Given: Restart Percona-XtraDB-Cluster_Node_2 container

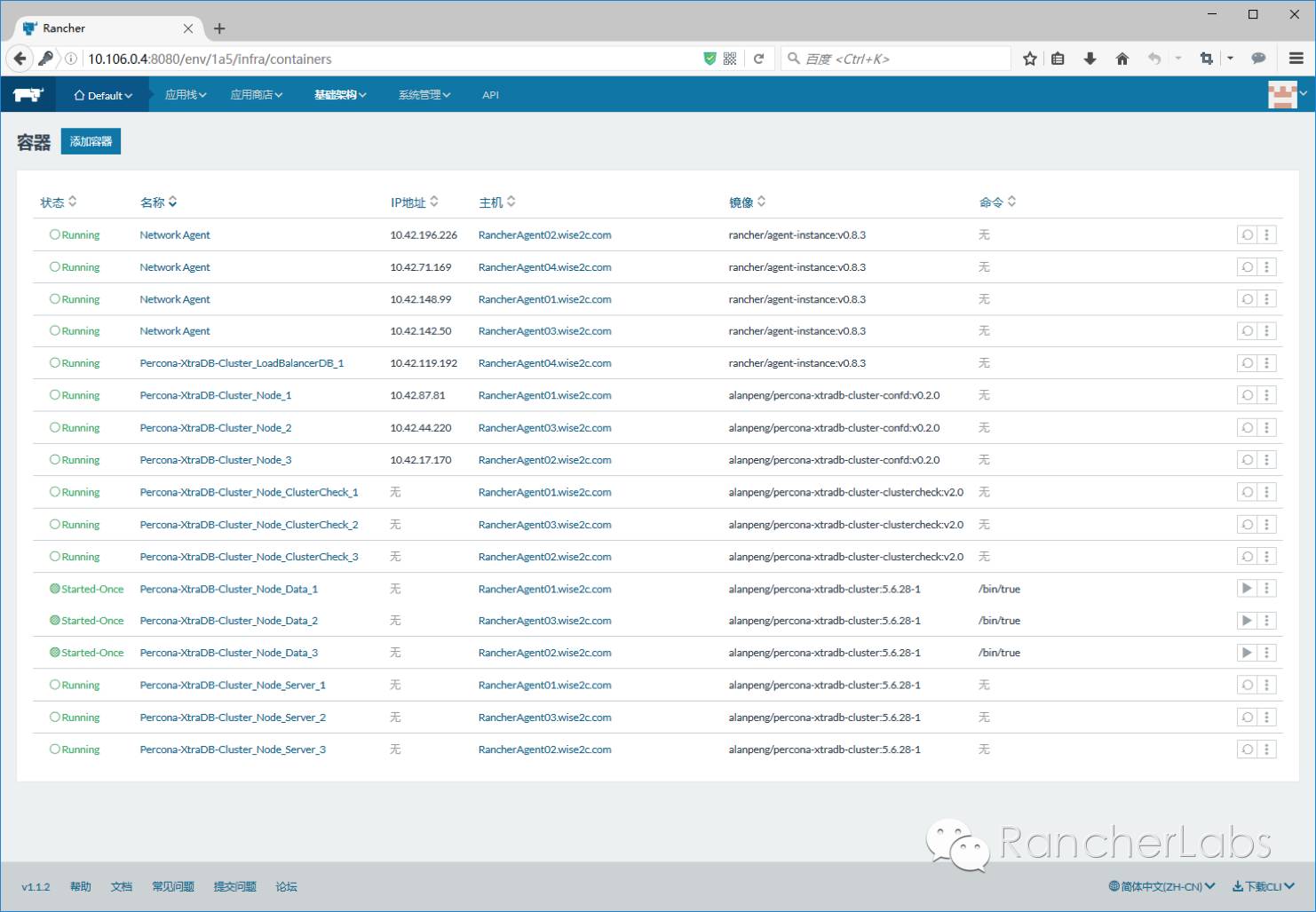Looking at the screenshot, I should [x=1247, y=428].
